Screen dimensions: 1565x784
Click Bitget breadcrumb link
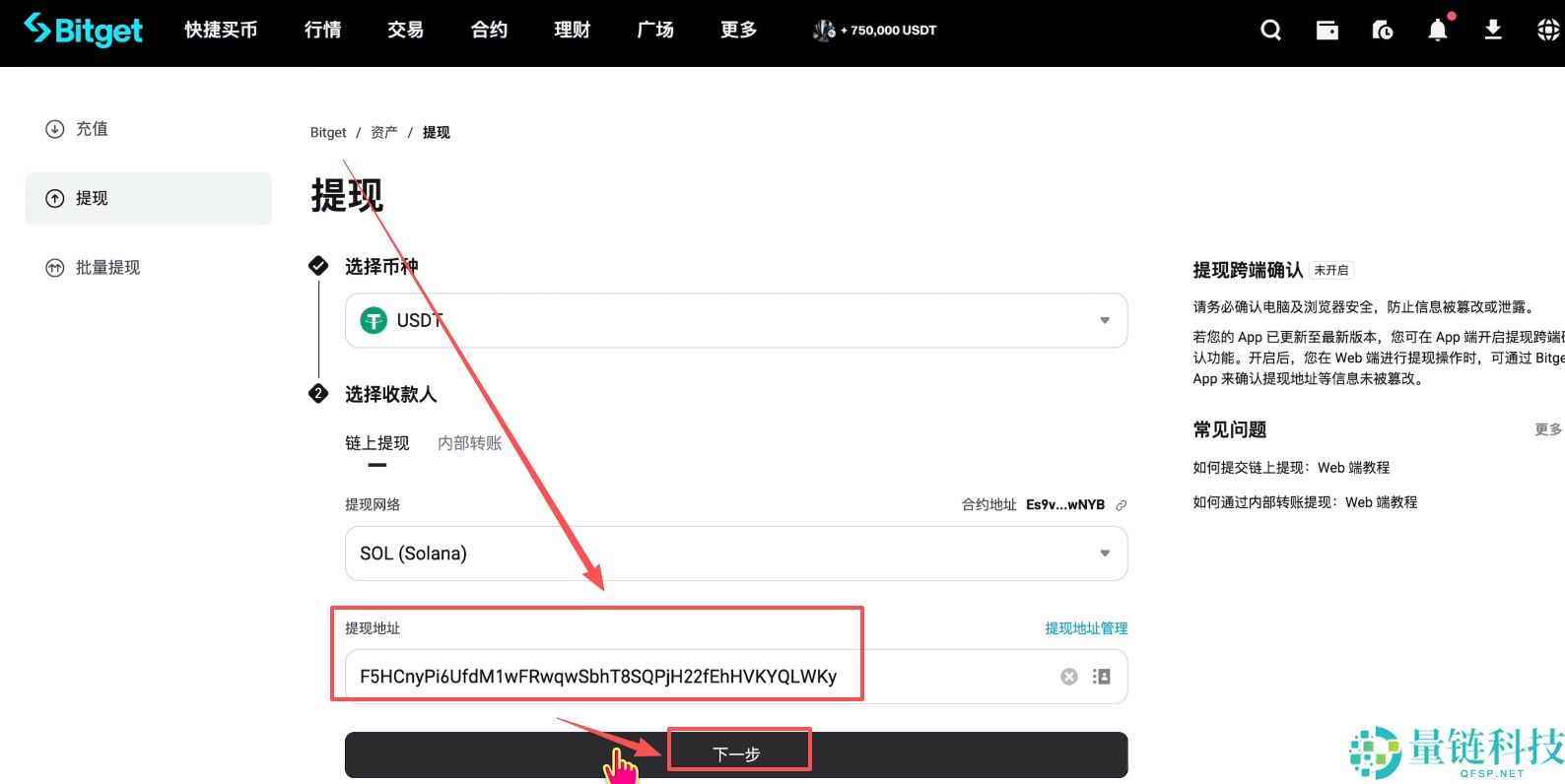pyautogui.click(x=328, y=133)
